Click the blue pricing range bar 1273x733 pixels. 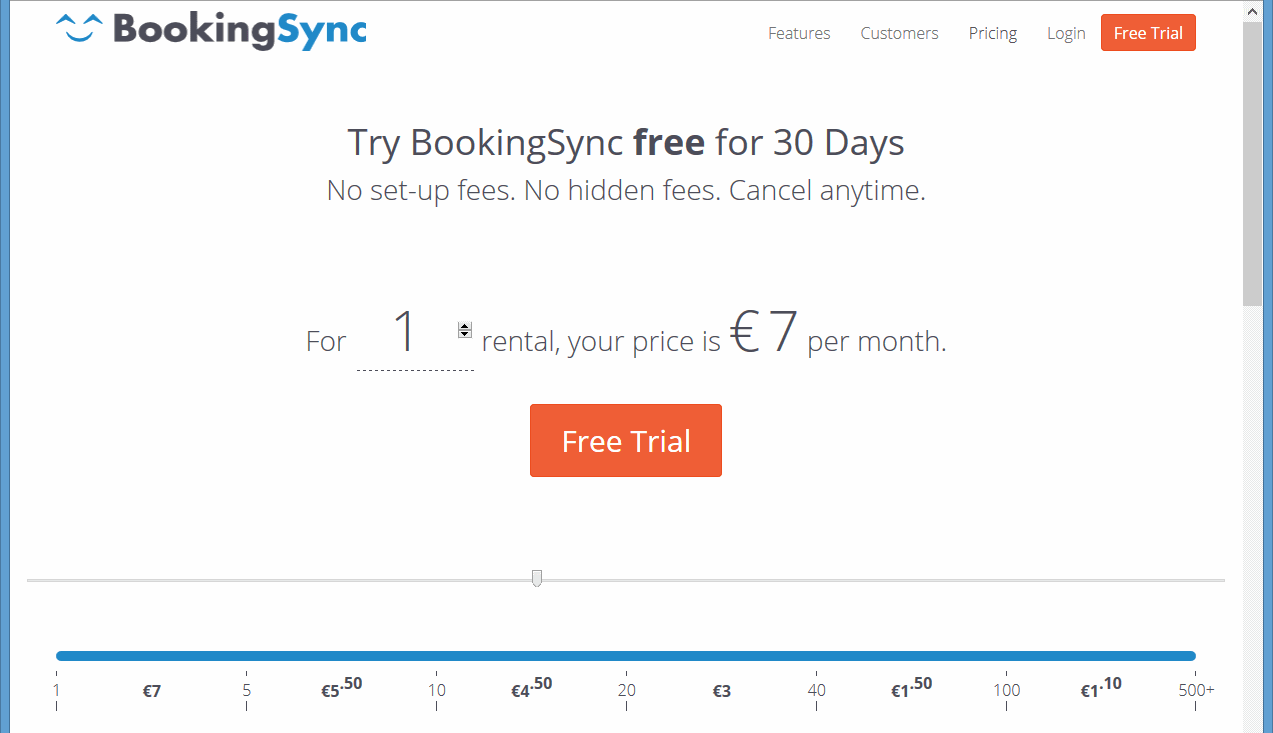tap(626, 656)
